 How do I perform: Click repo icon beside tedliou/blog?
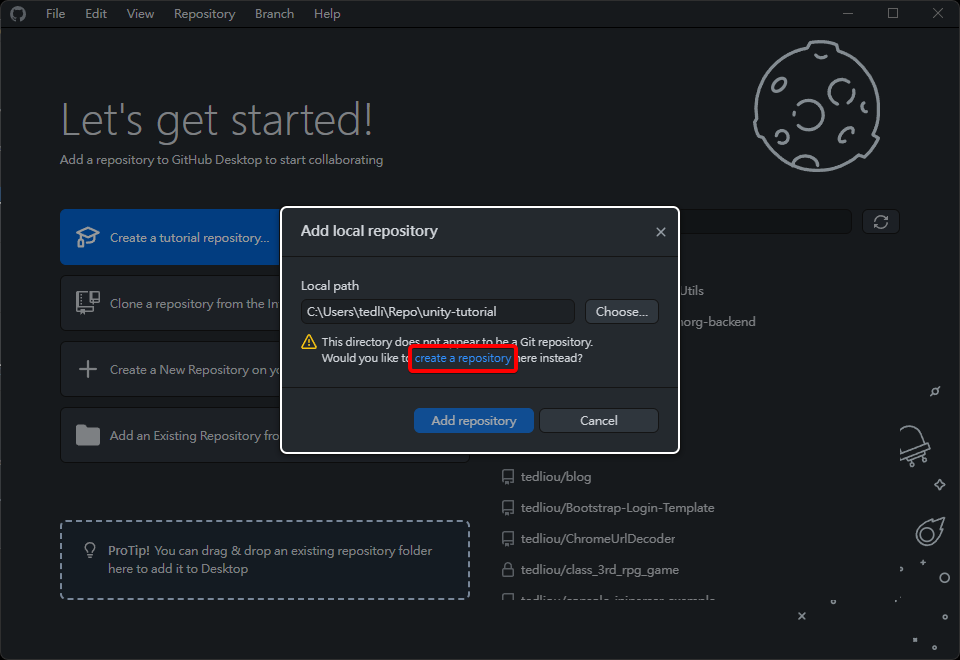pyautogui.click(x=508, y=477)
